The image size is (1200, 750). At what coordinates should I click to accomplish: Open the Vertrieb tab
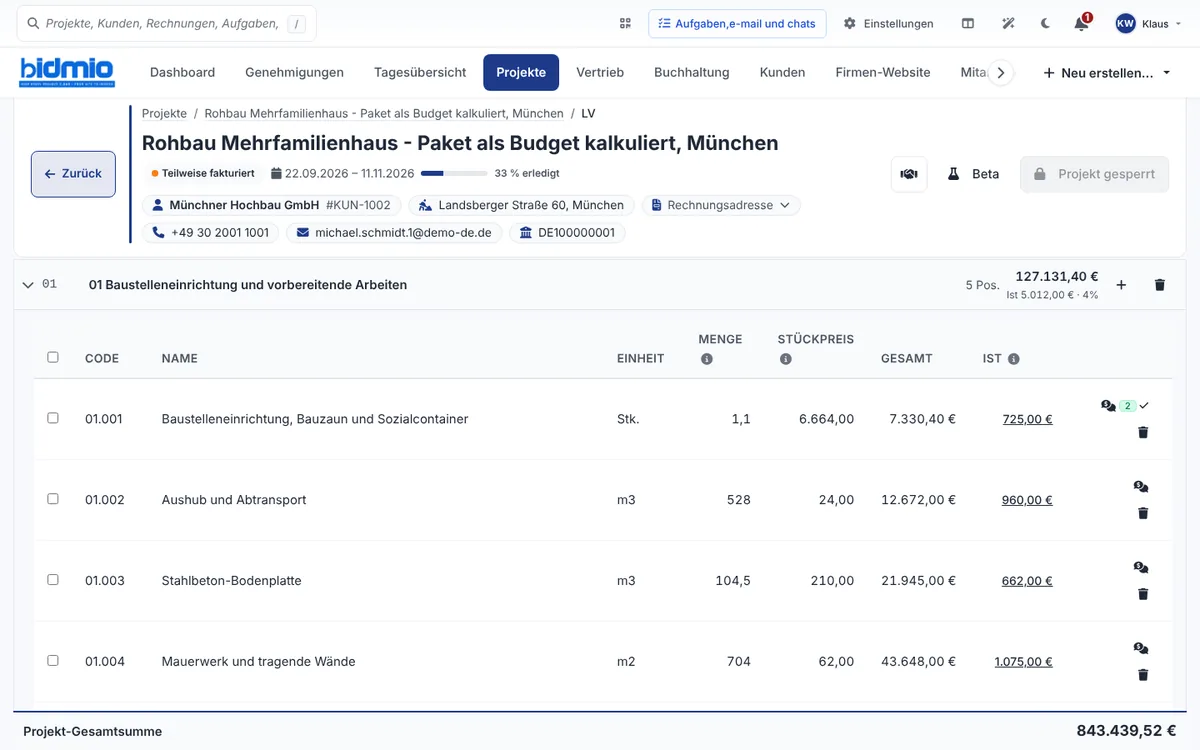pyautogui.click(x=600, y=72)
